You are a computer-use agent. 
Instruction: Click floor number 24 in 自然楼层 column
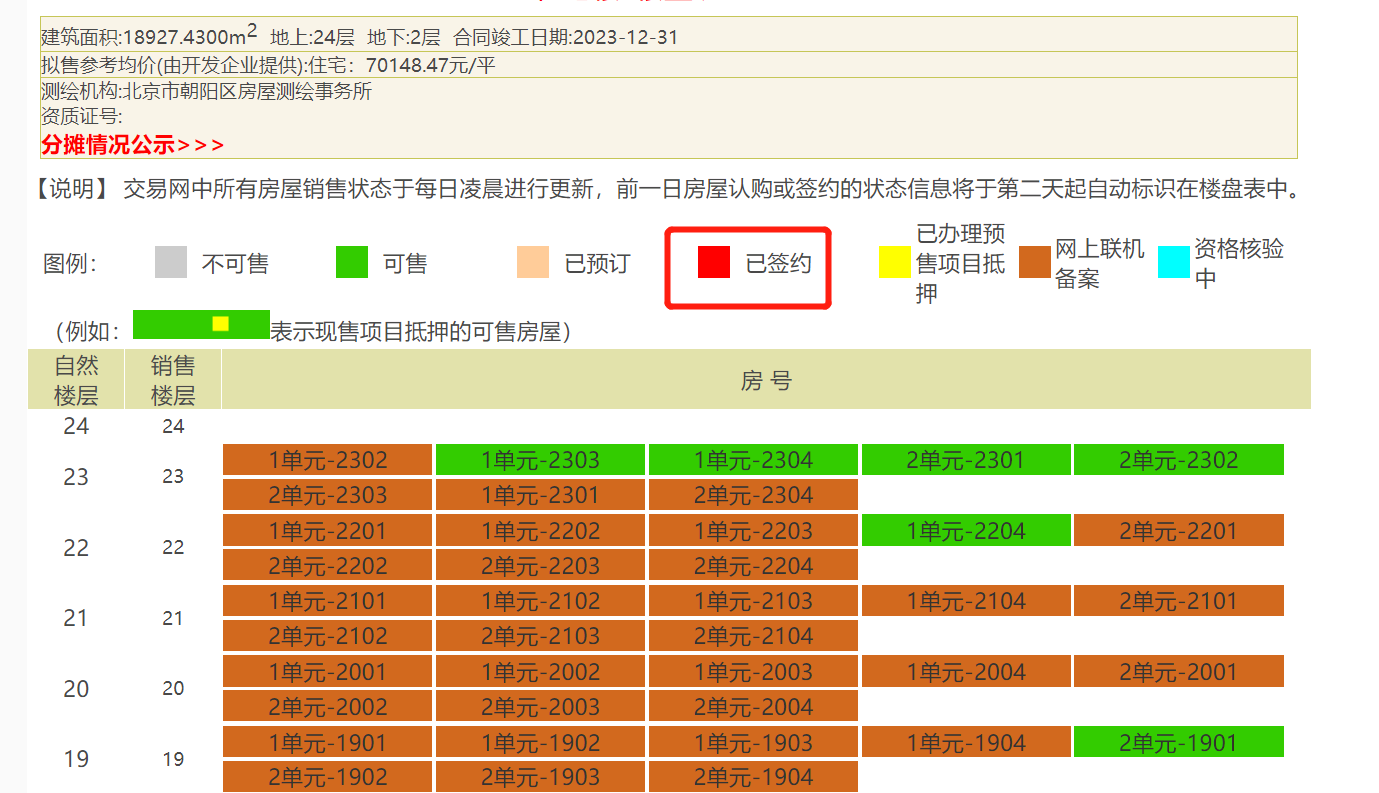click(x=76, y=425)
